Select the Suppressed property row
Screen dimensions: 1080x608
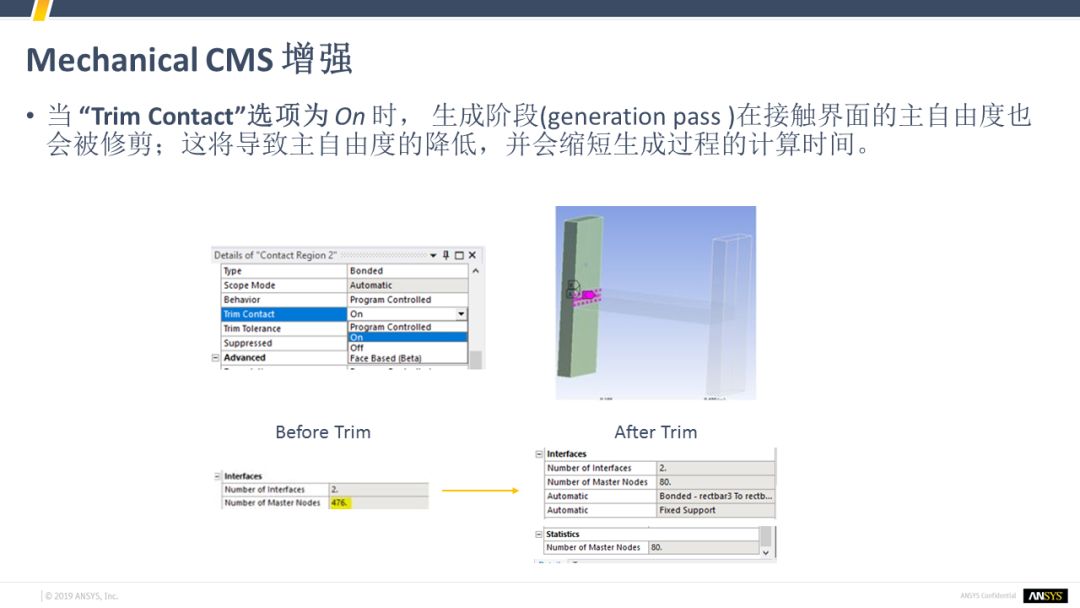click(x=284, y=343)
